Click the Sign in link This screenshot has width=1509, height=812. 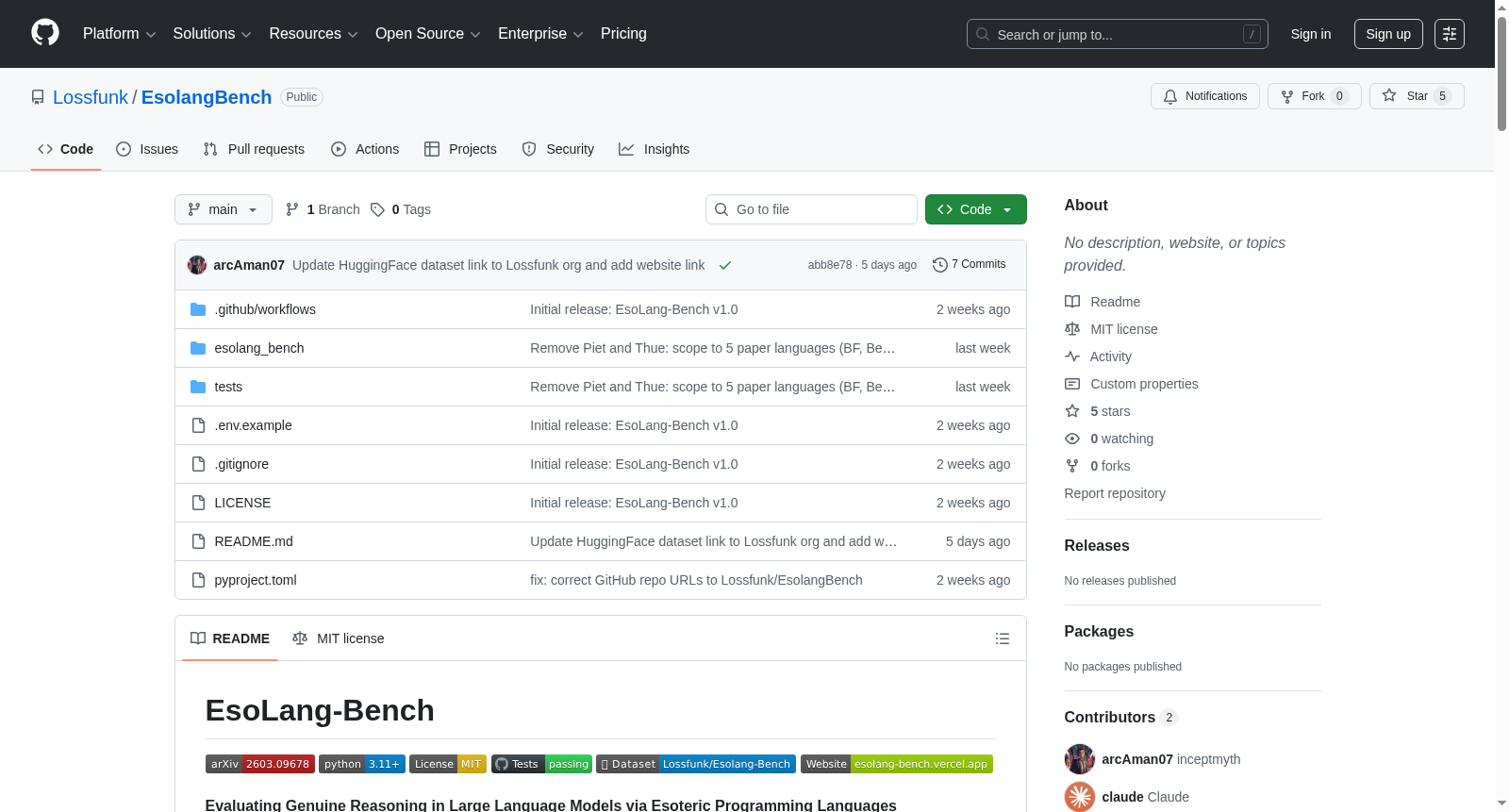[1311, 34]
